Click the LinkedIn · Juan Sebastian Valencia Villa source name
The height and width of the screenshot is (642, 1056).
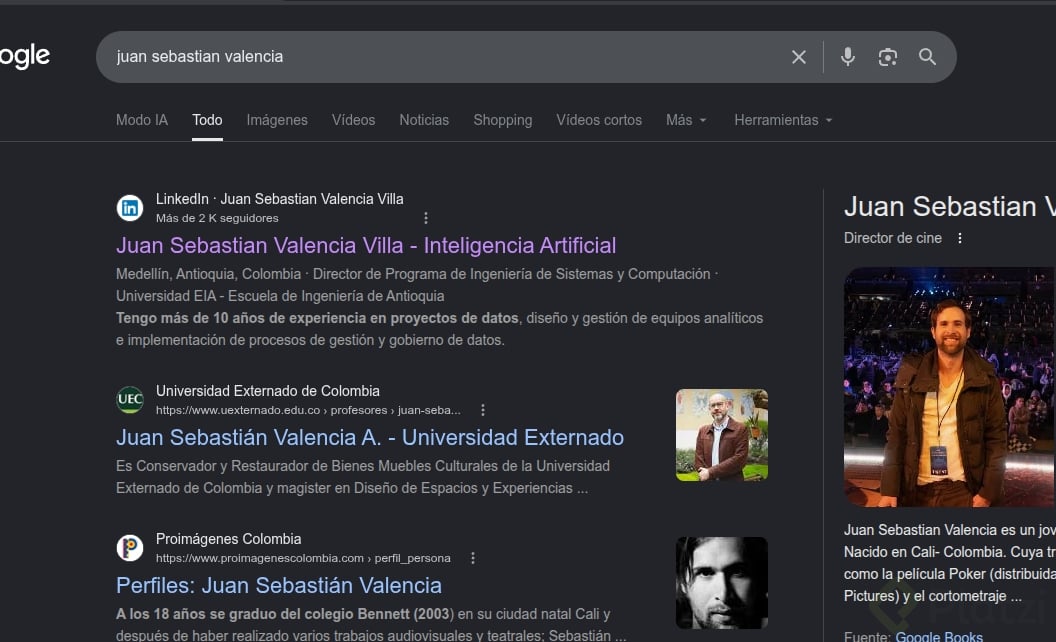[x=279, y=199]
